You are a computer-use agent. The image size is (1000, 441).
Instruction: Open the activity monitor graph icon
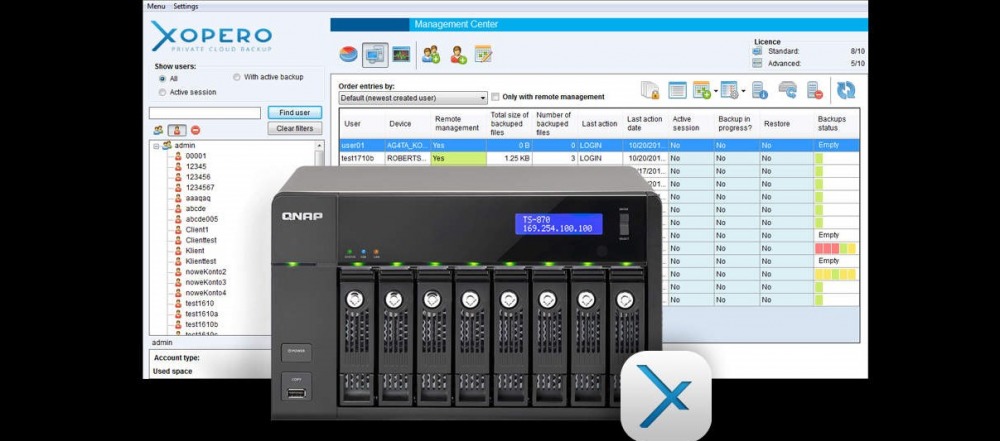click(x=401, y=54)
